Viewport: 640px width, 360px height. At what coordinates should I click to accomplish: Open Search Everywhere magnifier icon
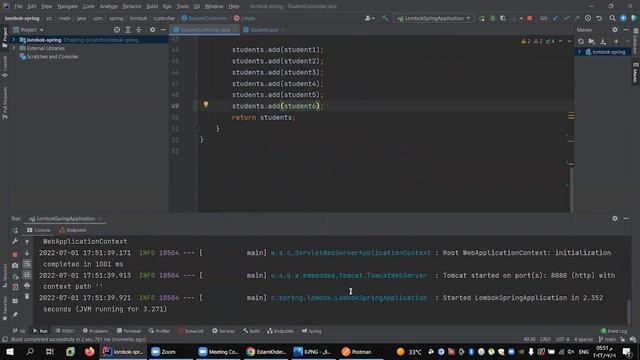(x=612, y=18)
